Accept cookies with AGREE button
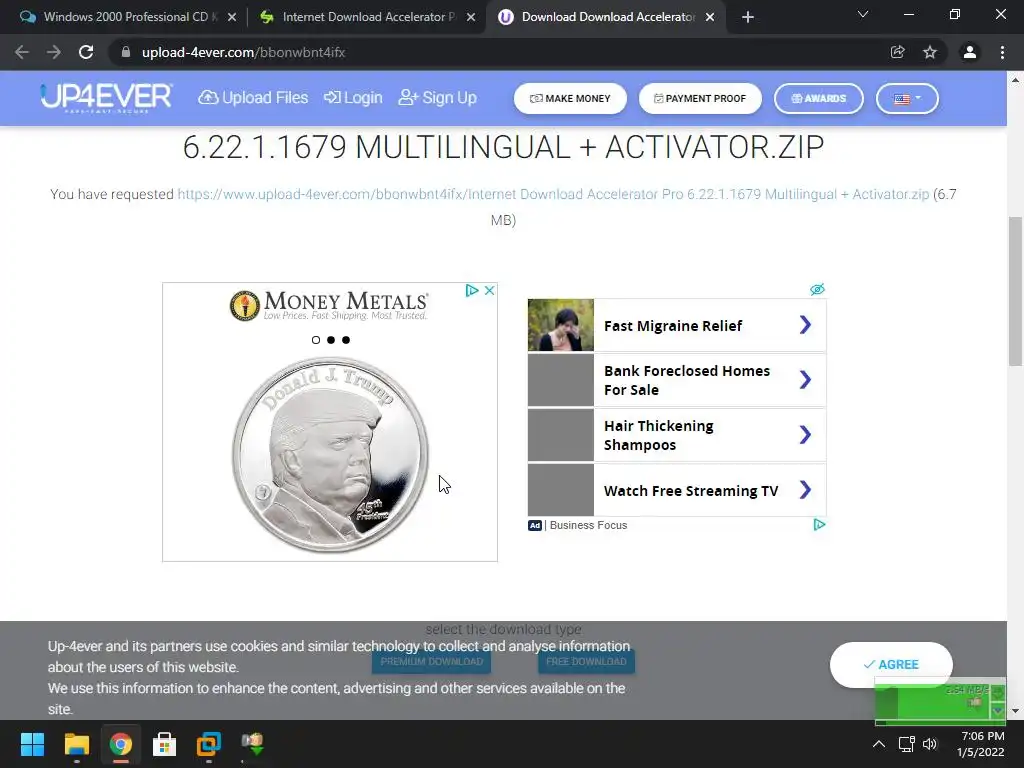1024x768 pixels. tap(891, 664)
